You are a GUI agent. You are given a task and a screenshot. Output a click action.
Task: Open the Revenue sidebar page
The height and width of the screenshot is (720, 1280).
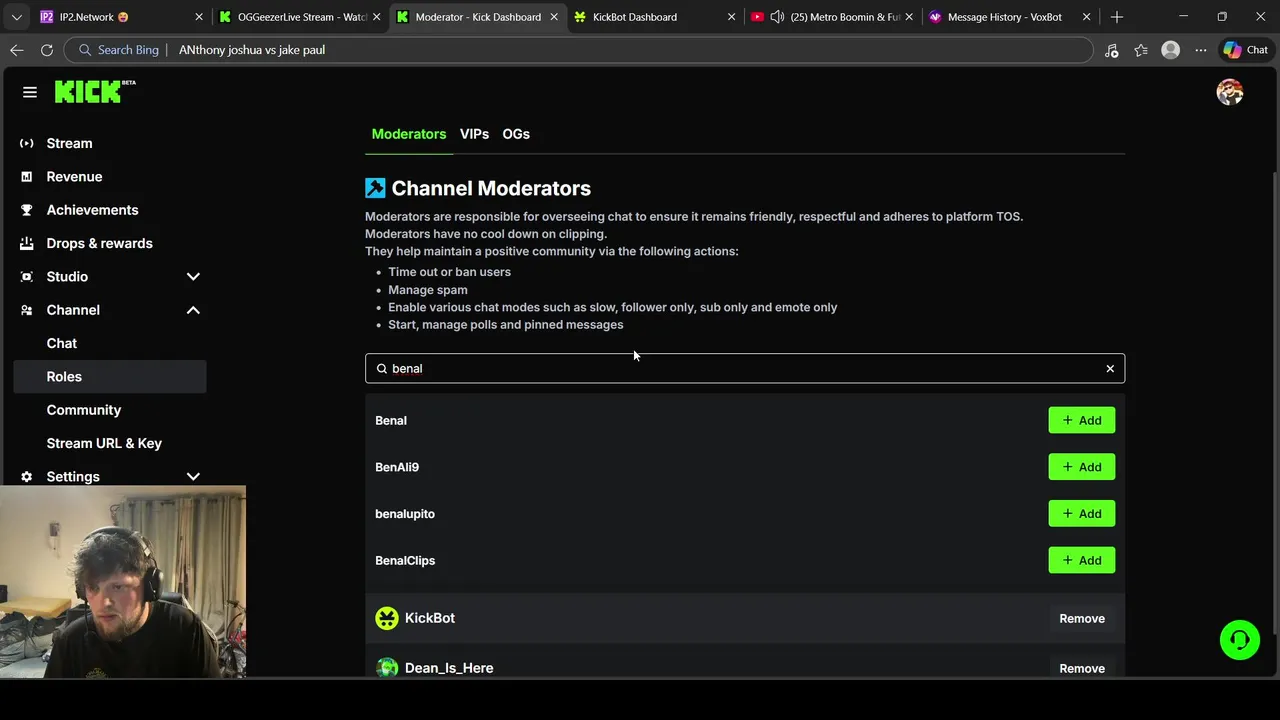coord(74,177)
